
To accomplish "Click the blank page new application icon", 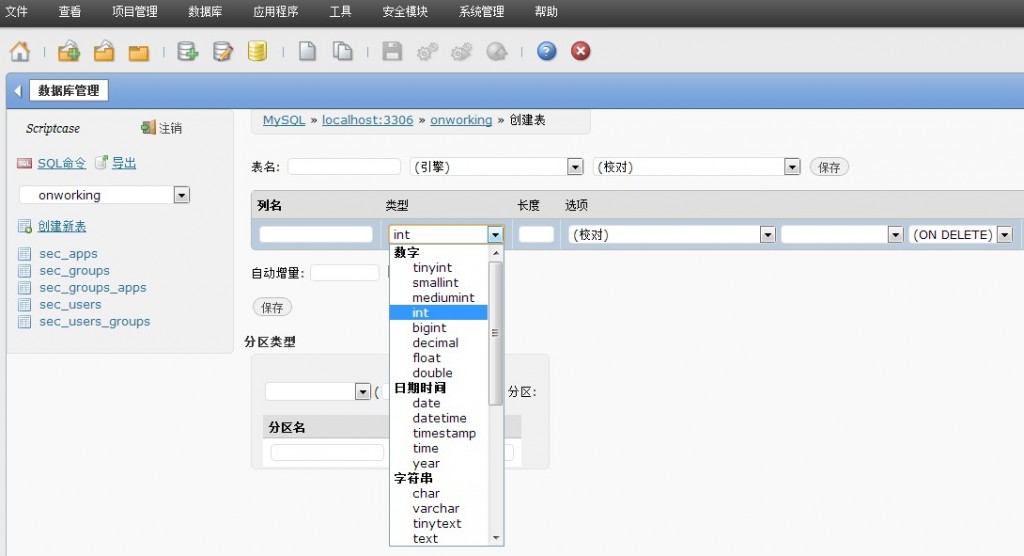I will click(x=308, y=51).
